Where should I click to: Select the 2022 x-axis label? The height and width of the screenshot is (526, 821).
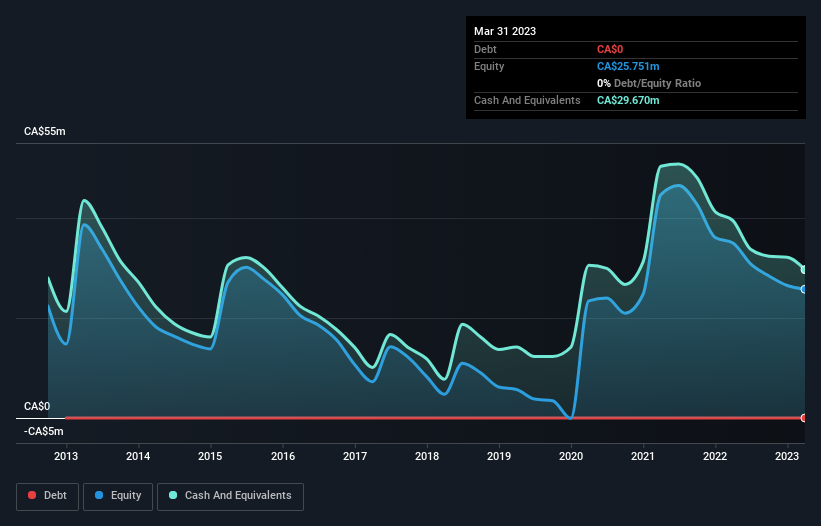point(715,456)
